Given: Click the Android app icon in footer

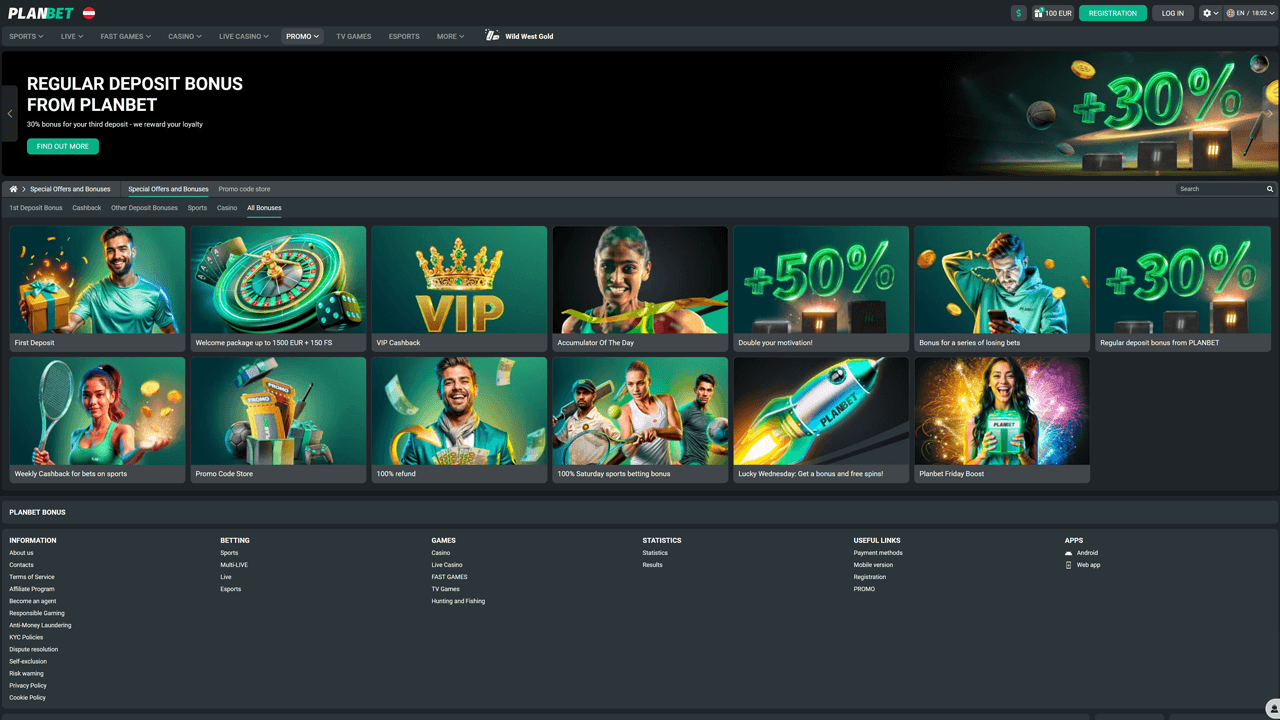Looking at the screenshot, I should (1068, 553).
